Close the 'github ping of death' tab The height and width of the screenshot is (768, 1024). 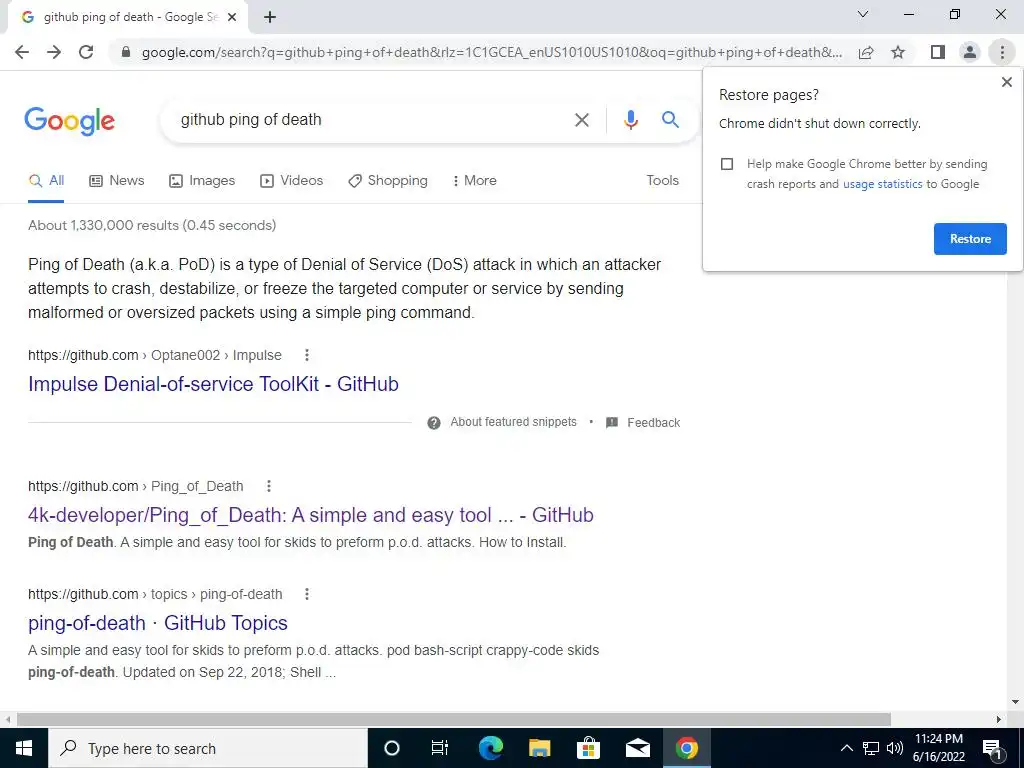[232, 18]
